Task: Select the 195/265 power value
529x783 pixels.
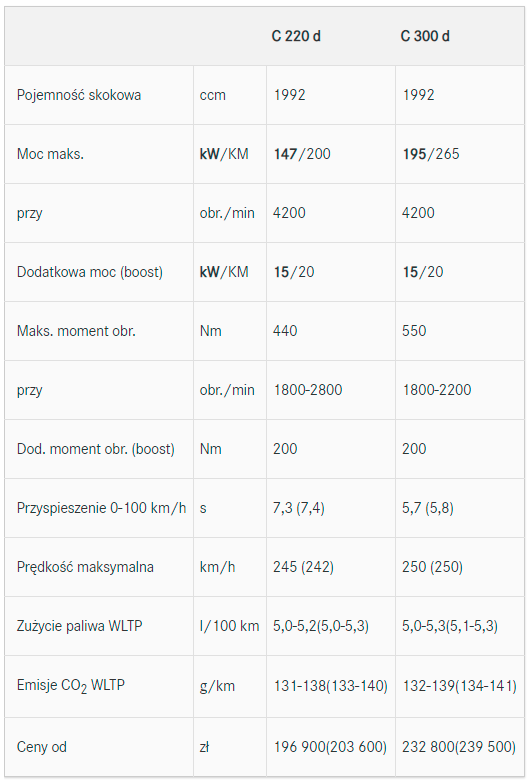Action: (x=431, y=154)
